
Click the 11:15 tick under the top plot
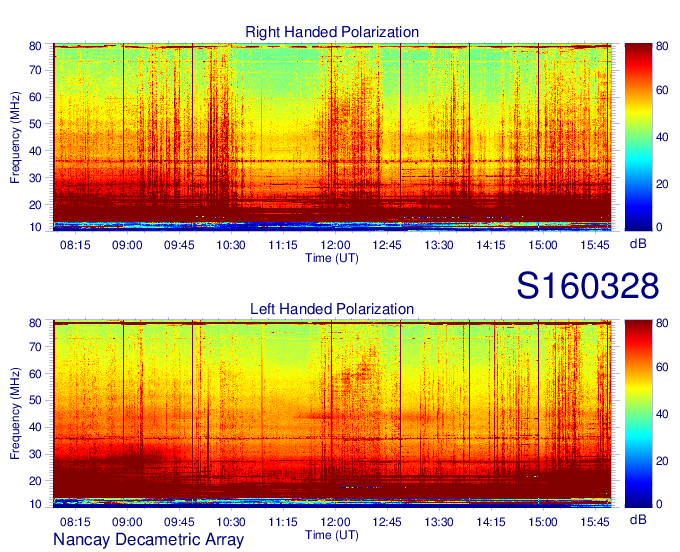[283, 245]
